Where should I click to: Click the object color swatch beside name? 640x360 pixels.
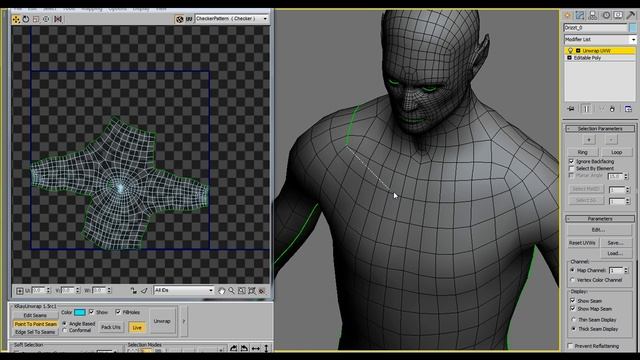tap(632, 27)
